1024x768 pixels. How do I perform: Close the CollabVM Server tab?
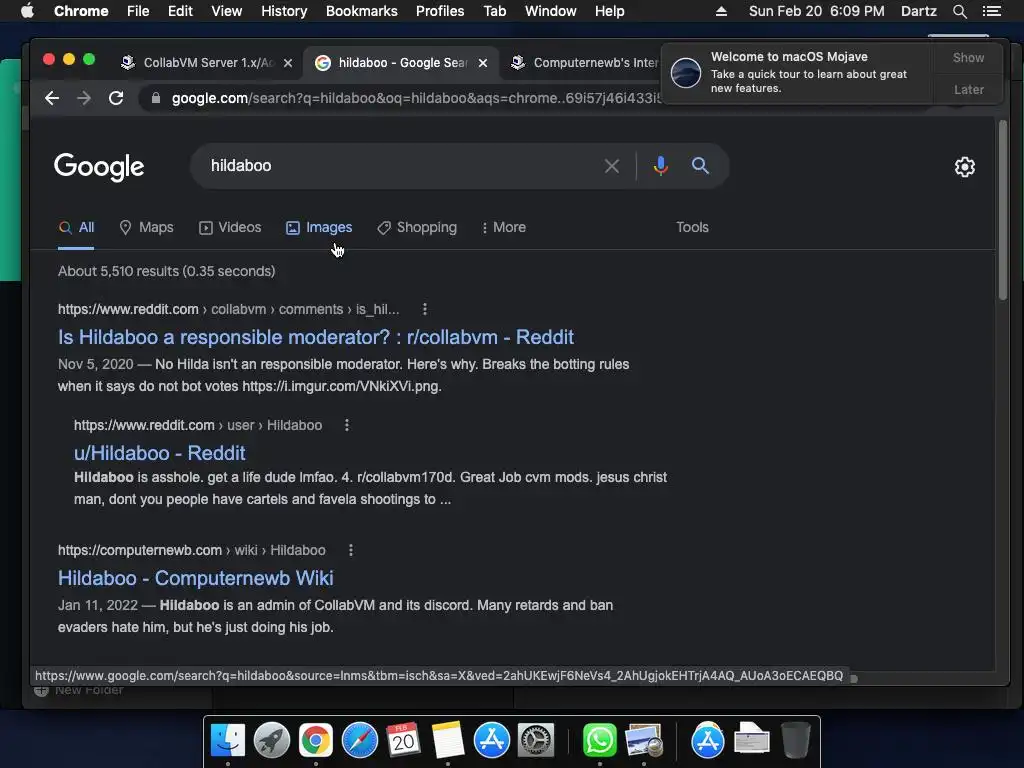[288, 63]
